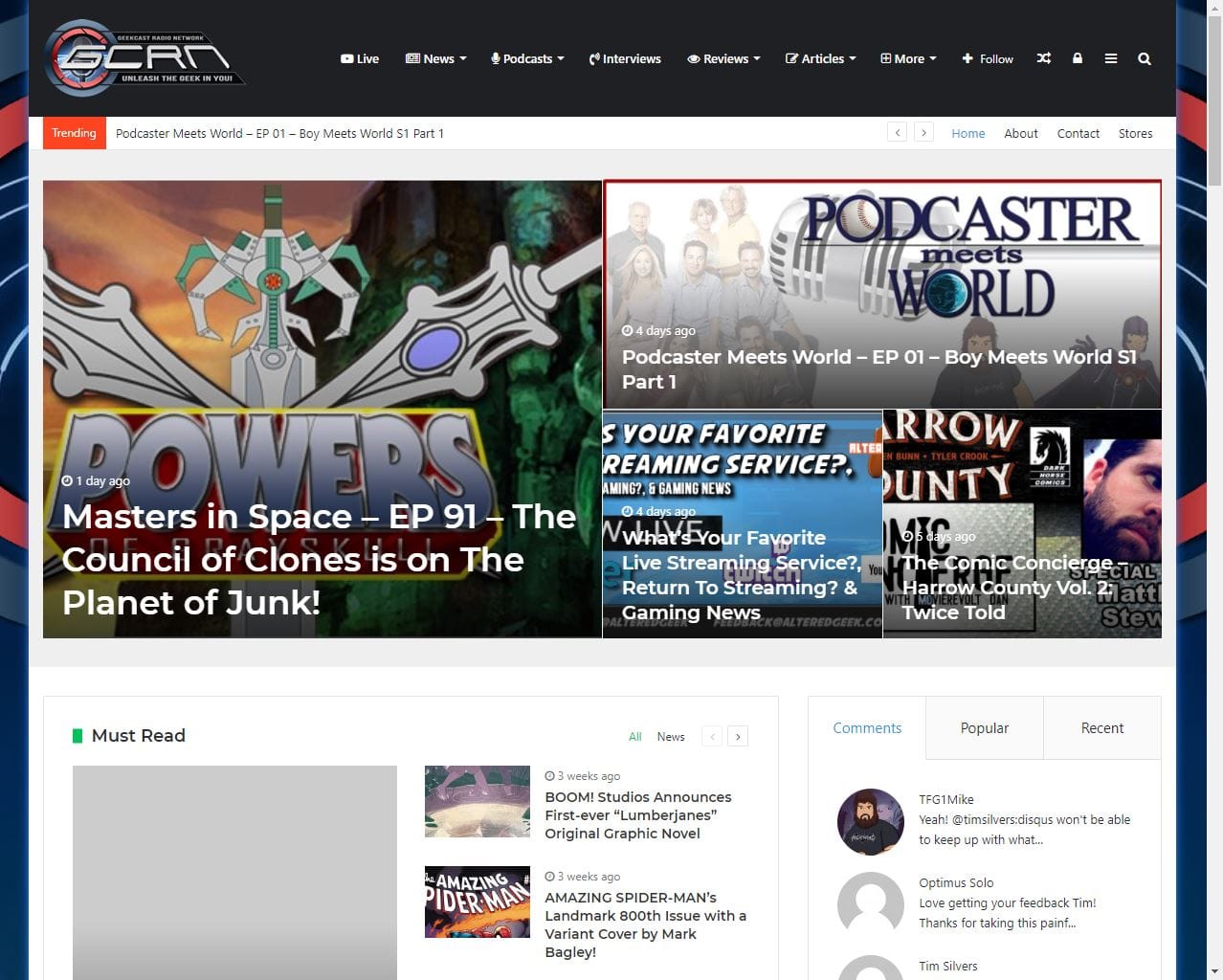Open trending headline Podcaster Meets World EP 01
The image size is (1223, 980).
point(279,133)
